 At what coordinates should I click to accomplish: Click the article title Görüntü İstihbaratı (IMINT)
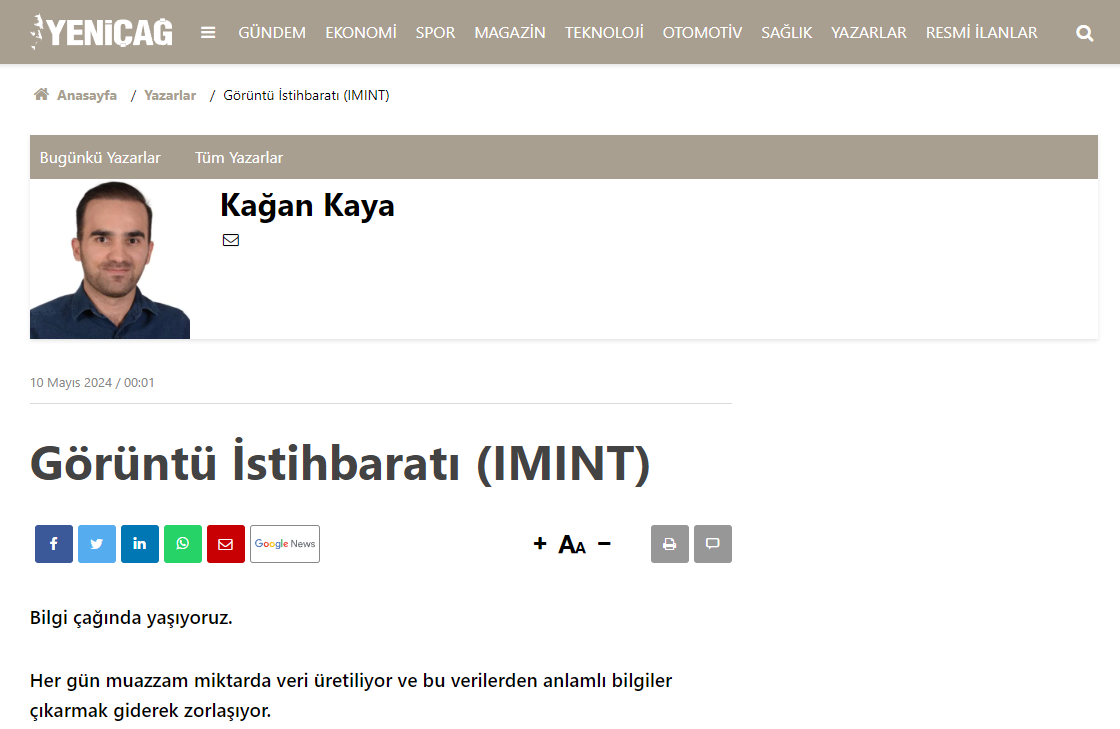click(x=340, y=463)
